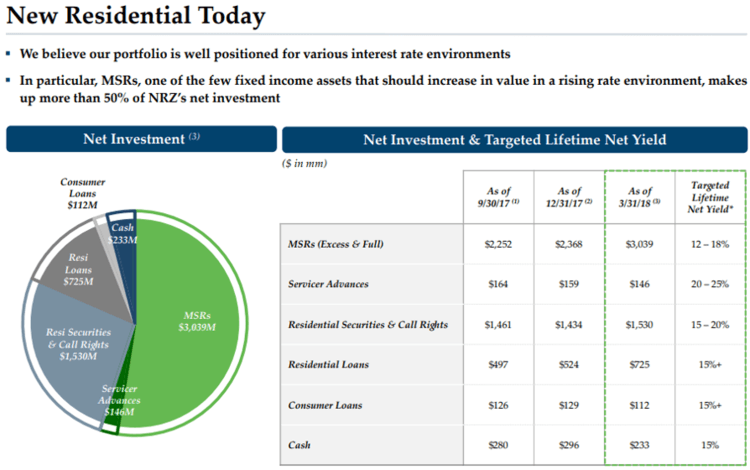This screenshot has height=470, width=750.
Task: Click the Net Investment & Targeted Lifetime Net Yield banner
Action: (514, 139)
